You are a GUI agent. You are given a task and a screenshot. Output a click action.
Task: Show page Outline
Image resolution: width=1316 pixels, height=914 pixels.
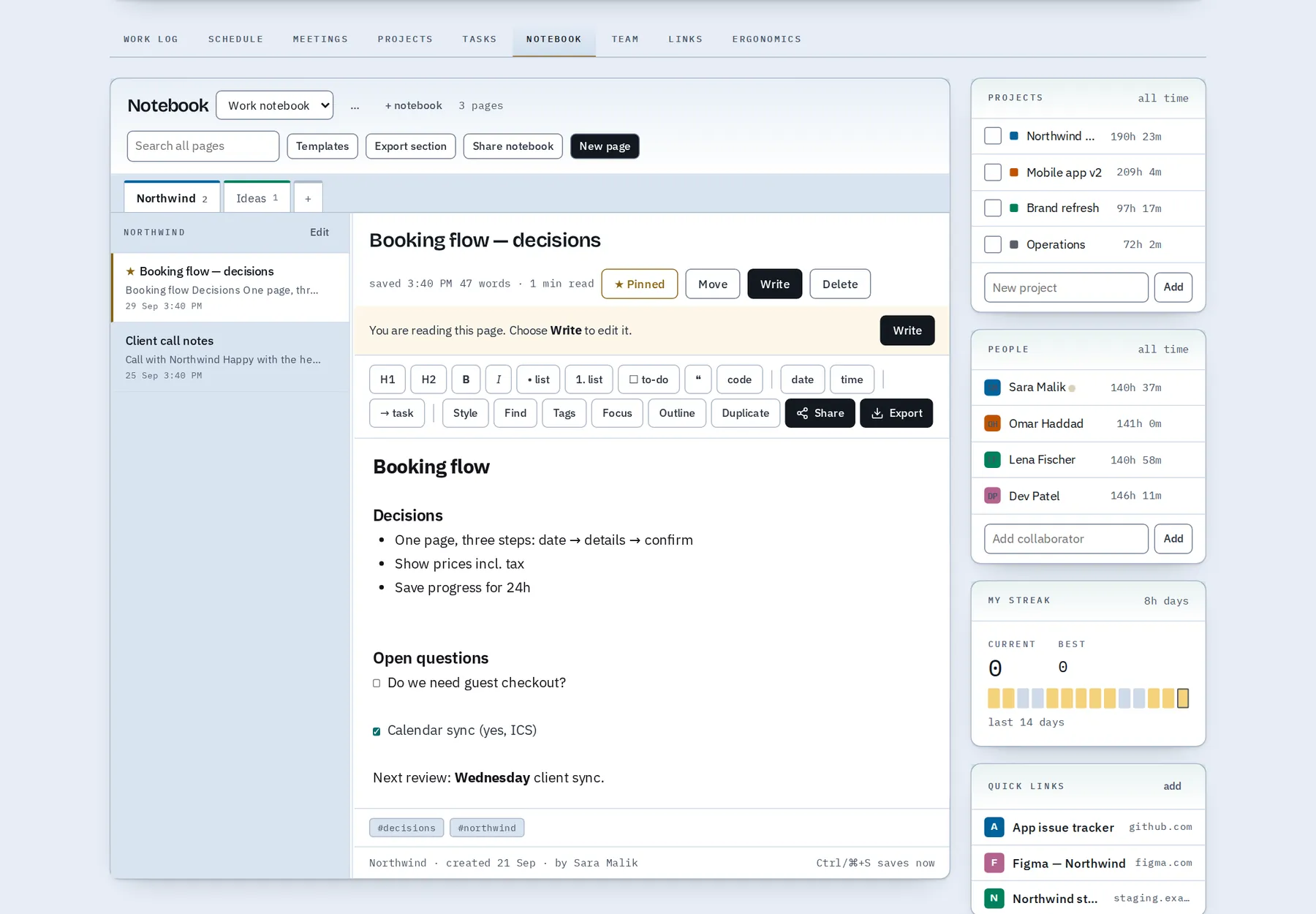(x=677, y=413)
